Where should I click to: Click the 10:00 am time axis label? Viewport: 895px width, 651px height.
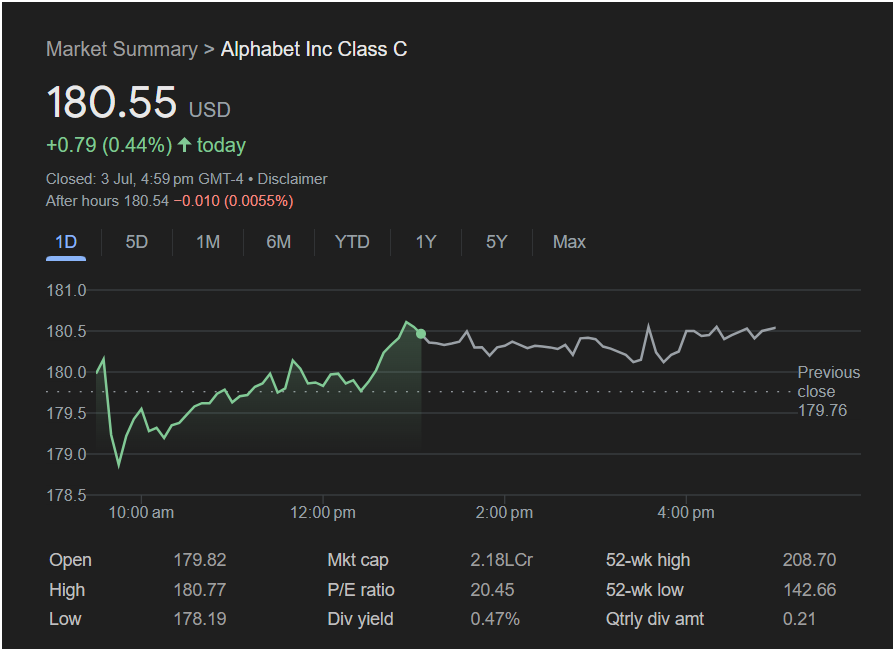[141, 512]
